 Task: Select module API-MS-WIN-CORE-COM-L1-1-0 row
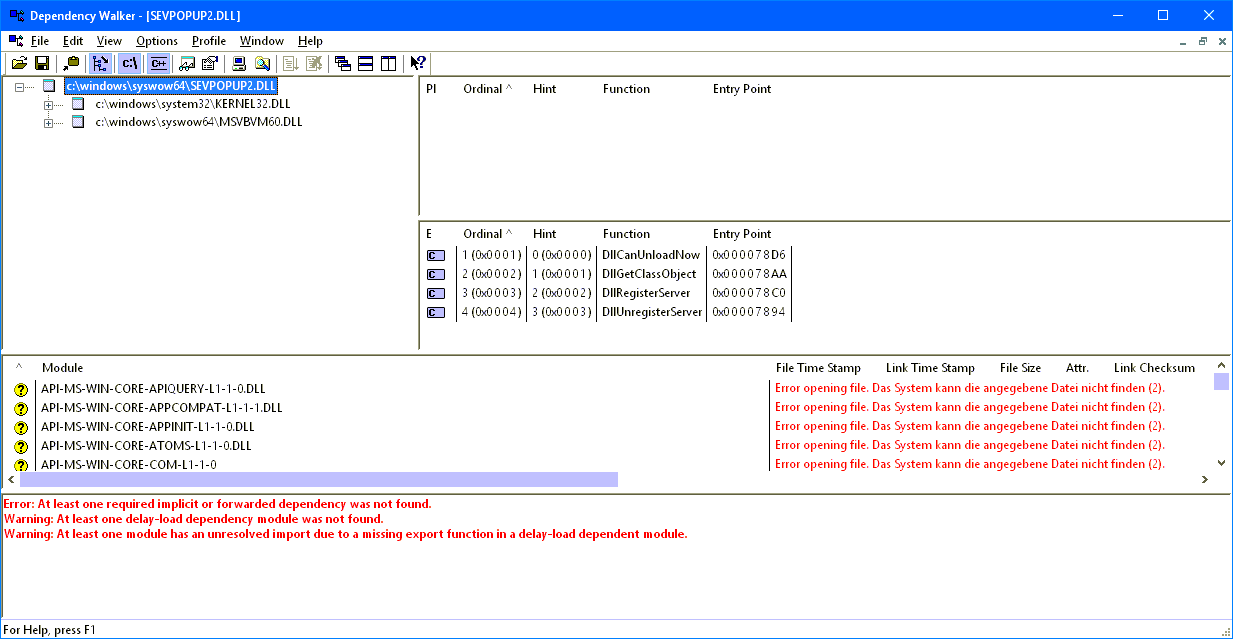pyautogui.click(x=129, y=465)
